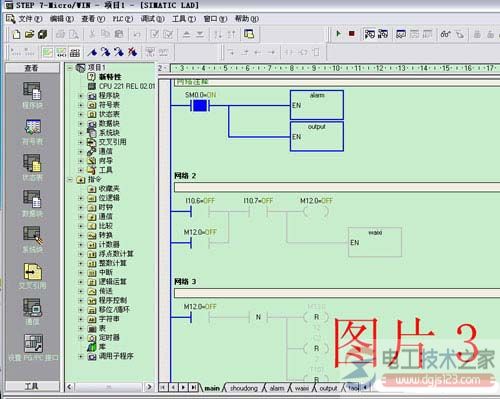Open the 工具 menu
Screen dimensions: 500x399
(184, 19)
